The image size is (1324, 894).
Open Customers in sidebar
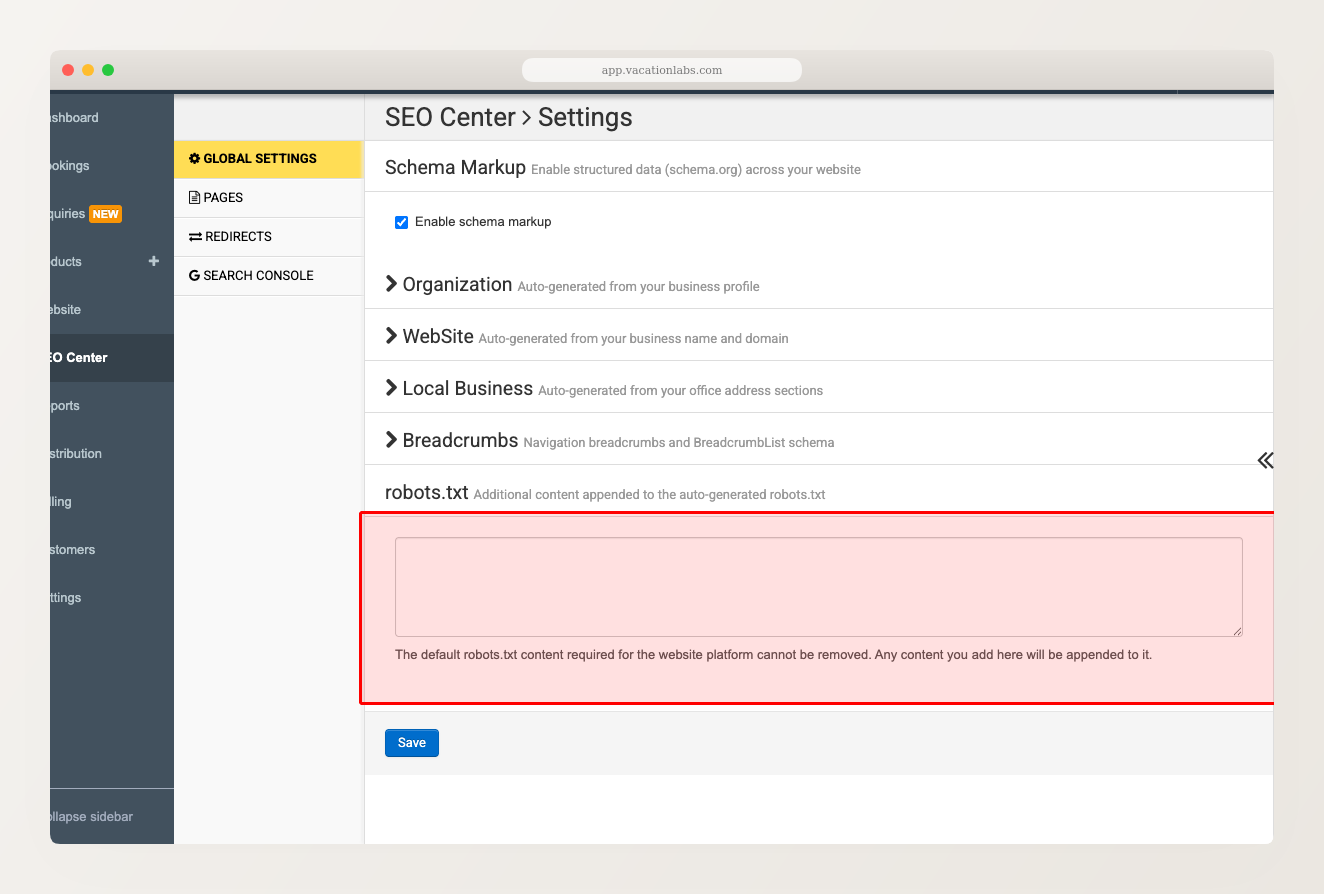(112, 550)
